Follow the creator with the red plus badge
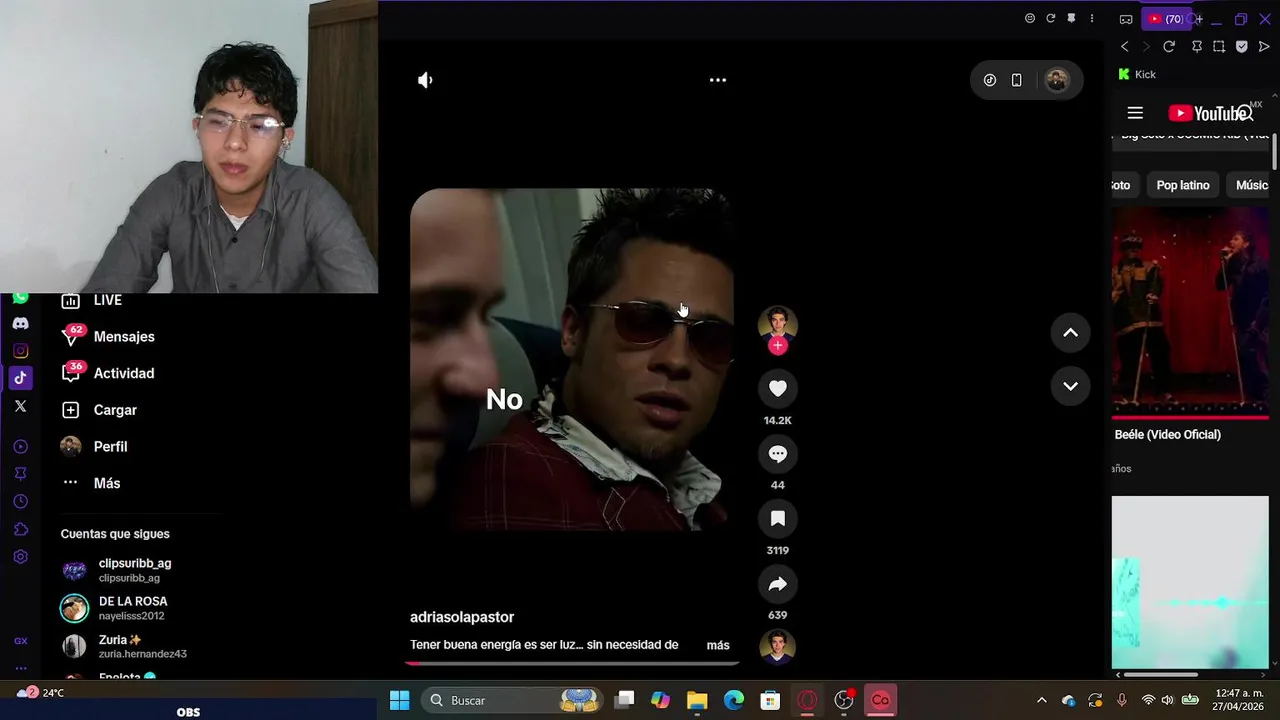 coord(778,346)
